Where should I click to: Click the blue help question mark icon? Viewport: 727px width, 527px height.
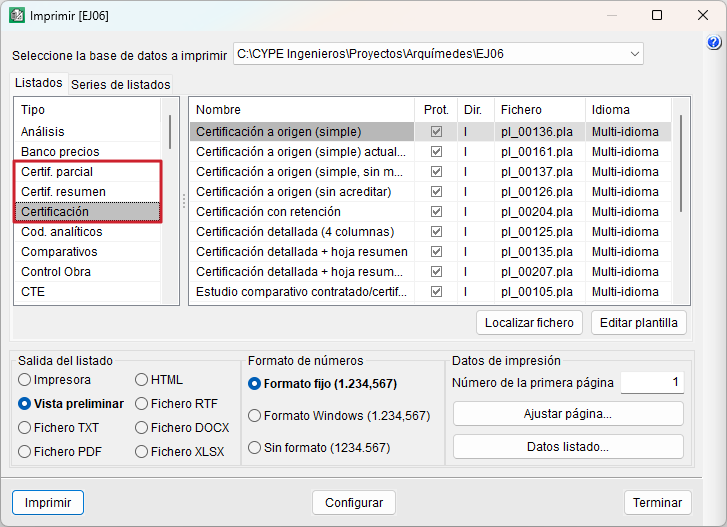click(714, 43)
